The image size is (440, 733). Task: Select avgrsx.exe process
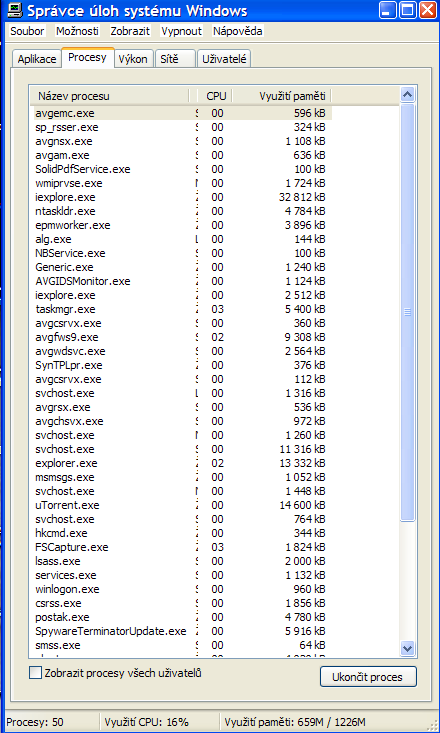click(183, 407)
